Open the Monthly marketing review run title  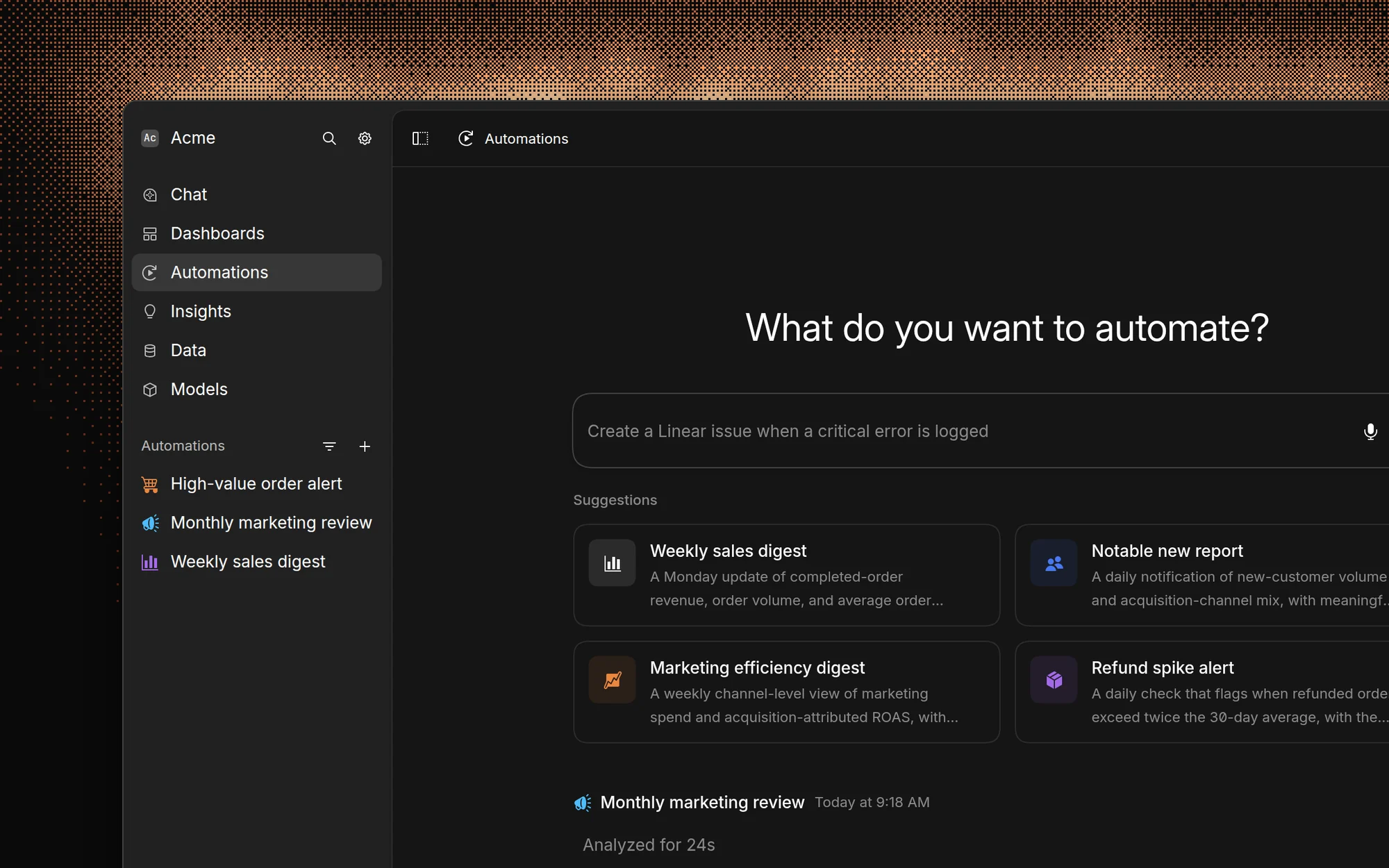702,802
